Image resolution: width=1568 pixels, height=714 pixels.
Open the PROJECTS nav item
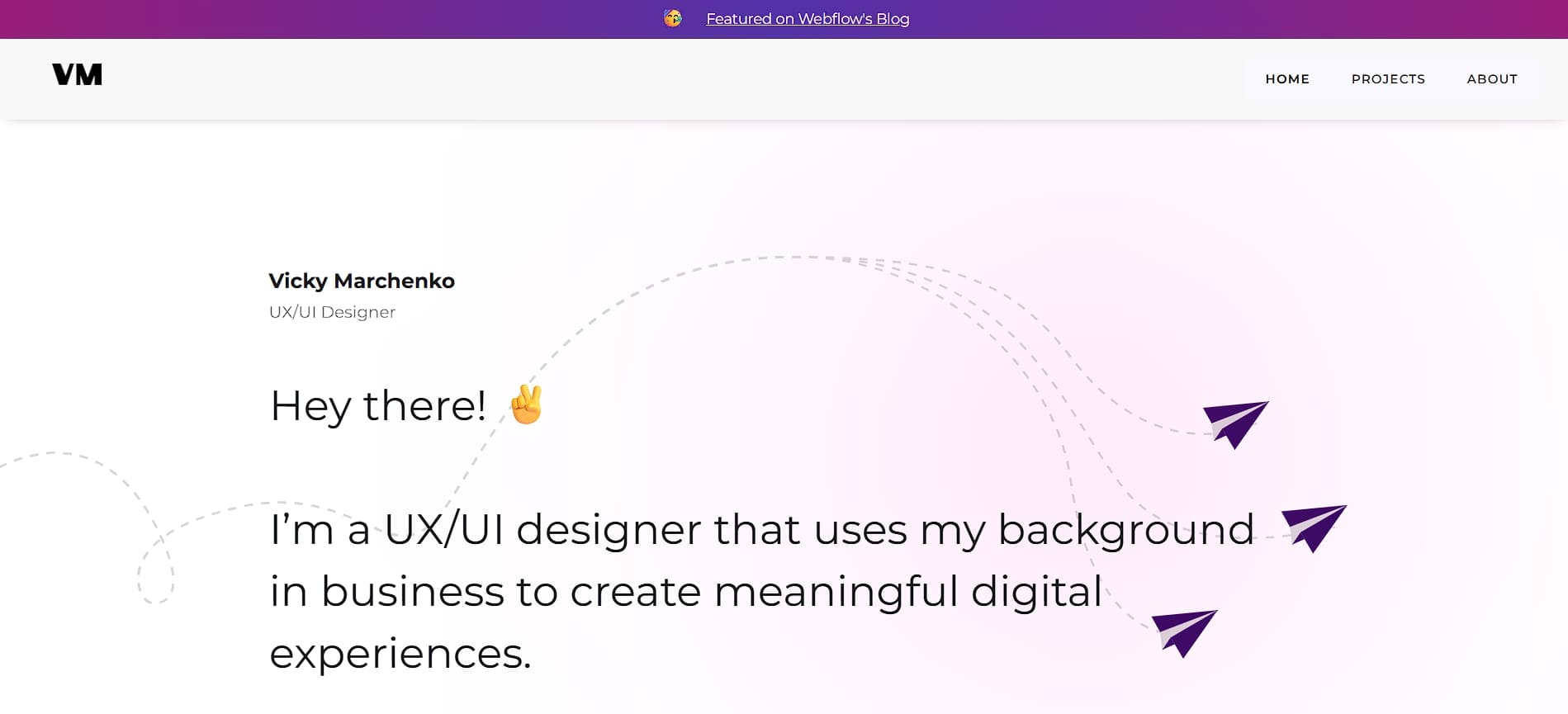[1388, 79]
